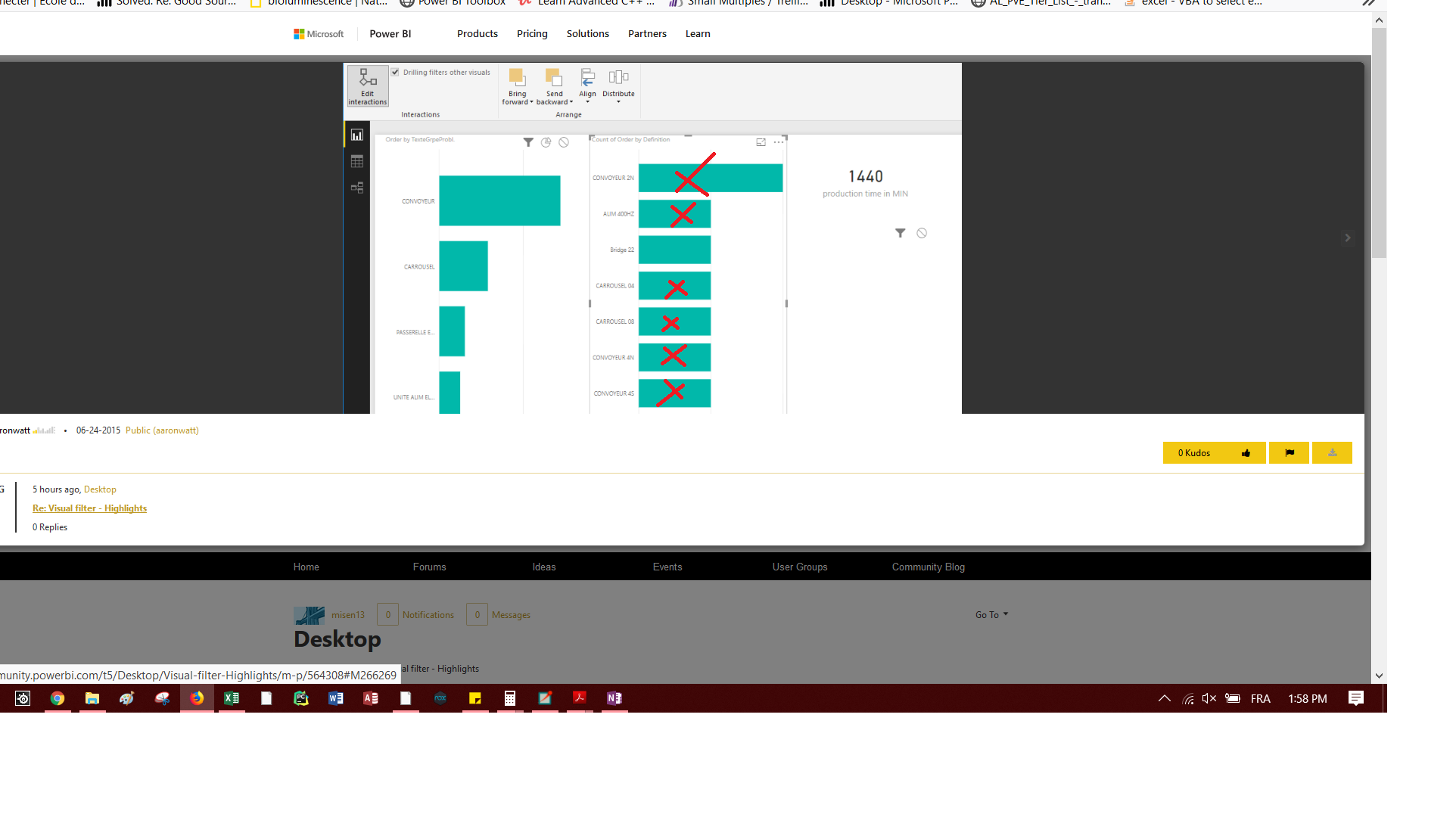The height and width of the screenshot is (817, 1456).
Task: Switch to Data view table icon
Action: click(357, 162)
